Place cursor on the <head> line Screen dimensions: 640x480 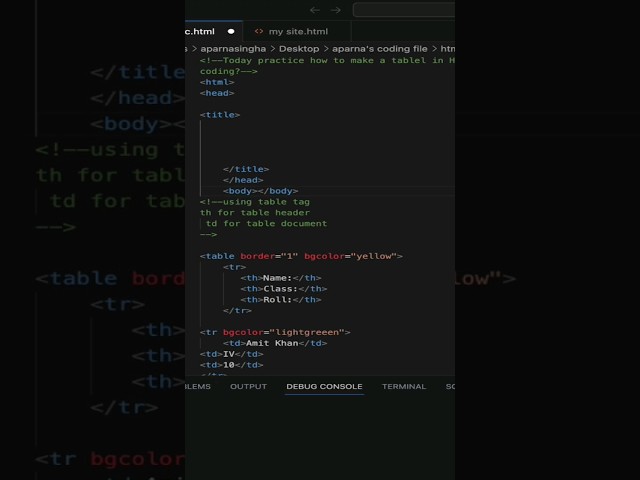coord(217,93)
